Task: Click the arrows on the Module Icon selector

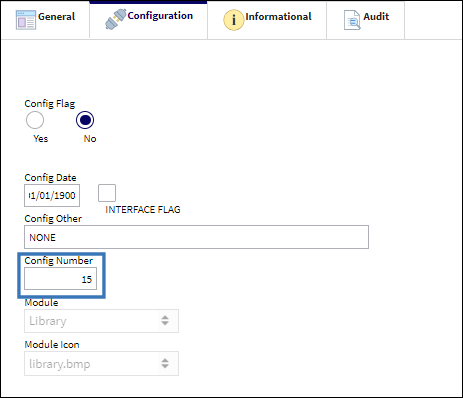Action: pos(165,363)
